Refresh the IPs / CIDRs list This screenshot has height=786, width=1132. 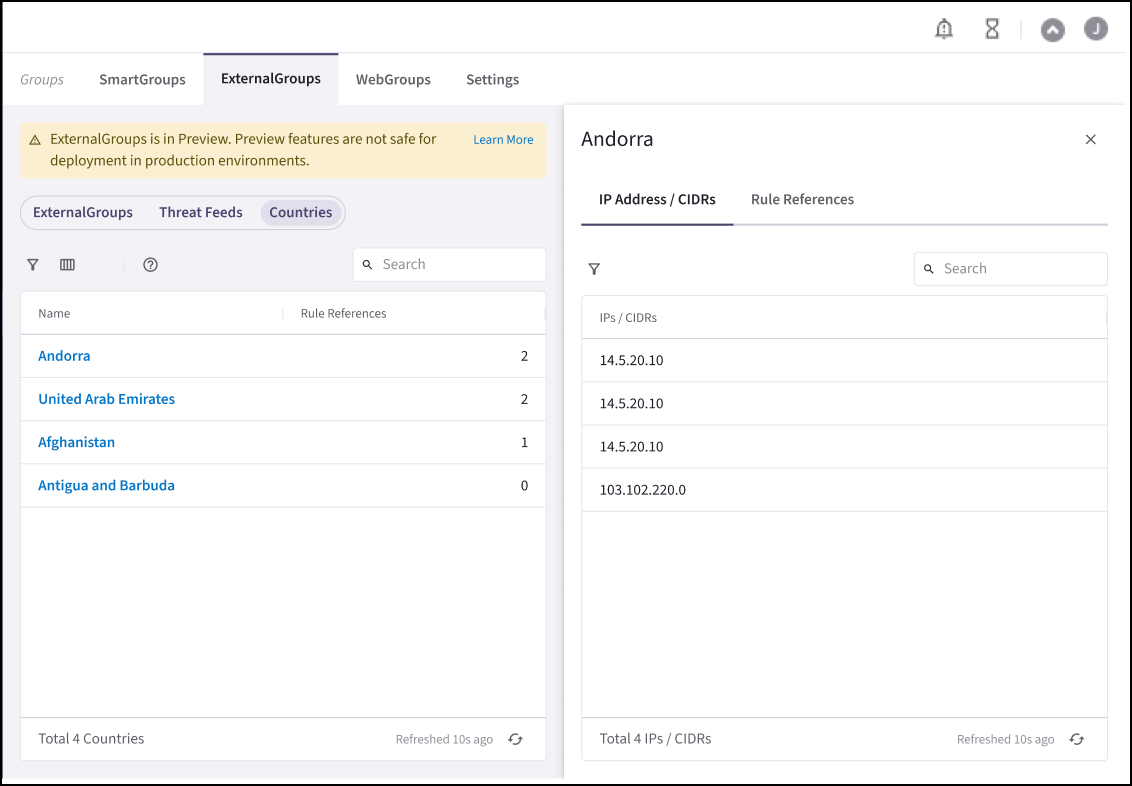click(x=1076, y=739)
